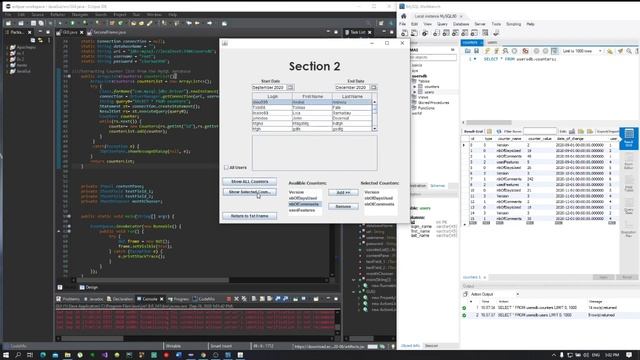
Task: Open the Window menu in Eclipse
Action: click(154, 15)
